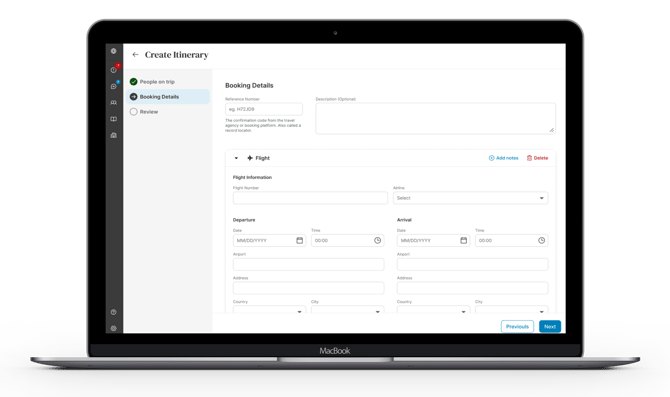
Task: Focus the Departure Airport field
Action: click(x=309, y=264)
